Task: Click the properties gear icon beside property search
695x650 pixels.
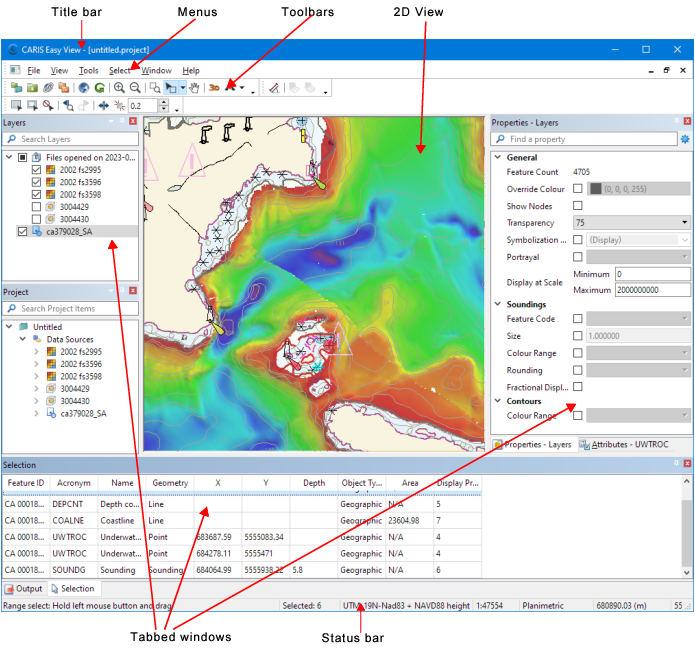Action: [685, 139]
